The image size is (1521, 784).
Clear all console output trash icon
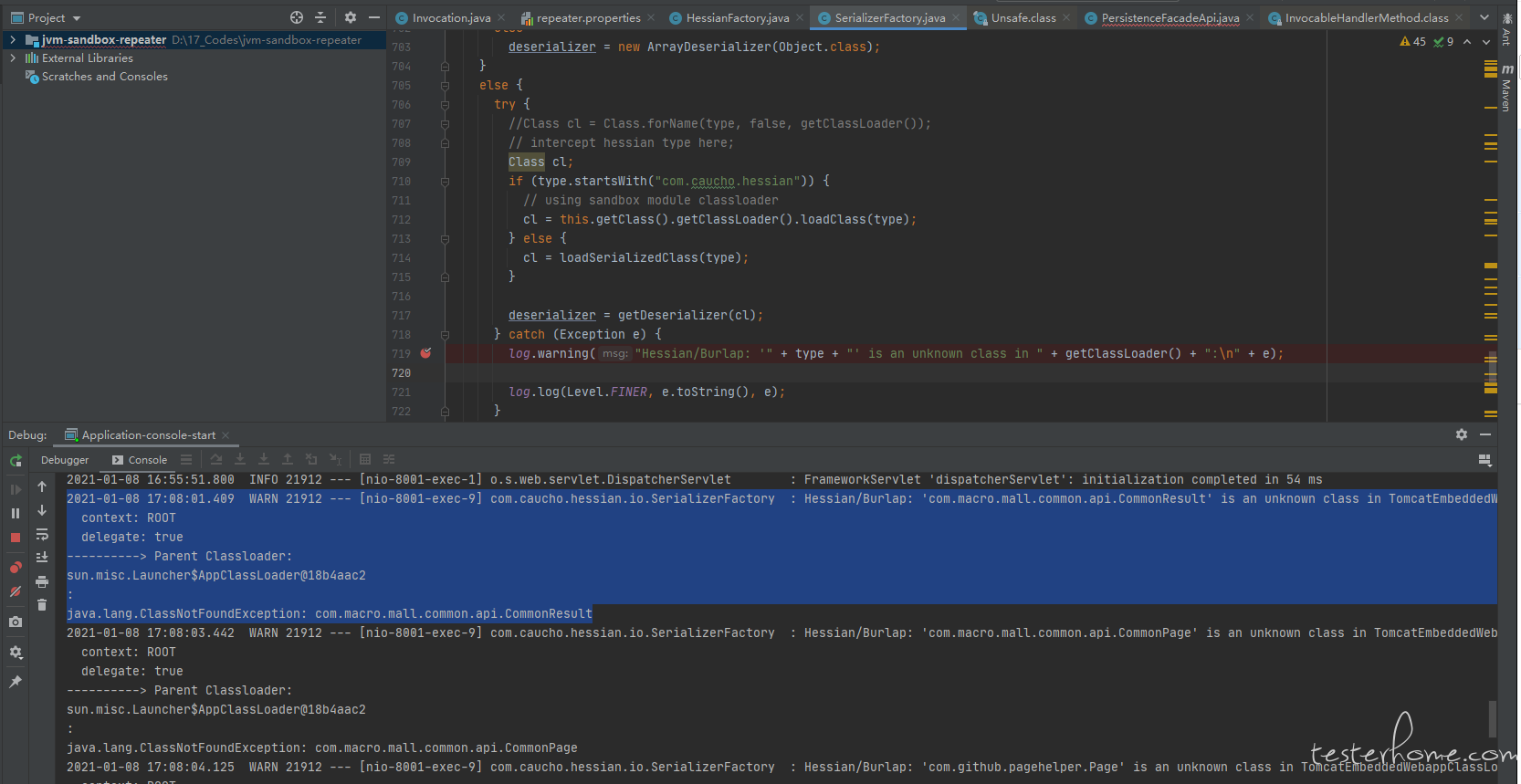42,604
